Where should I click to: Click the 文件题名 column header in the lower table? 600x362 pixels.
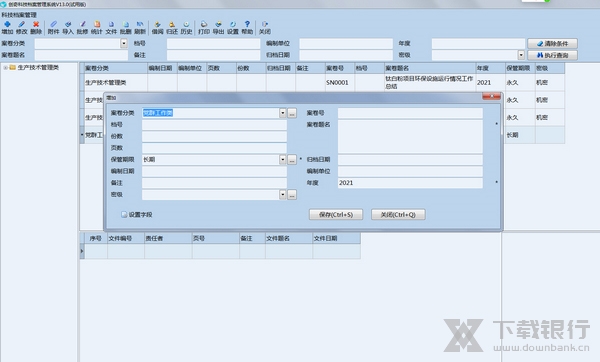point(289,238)
